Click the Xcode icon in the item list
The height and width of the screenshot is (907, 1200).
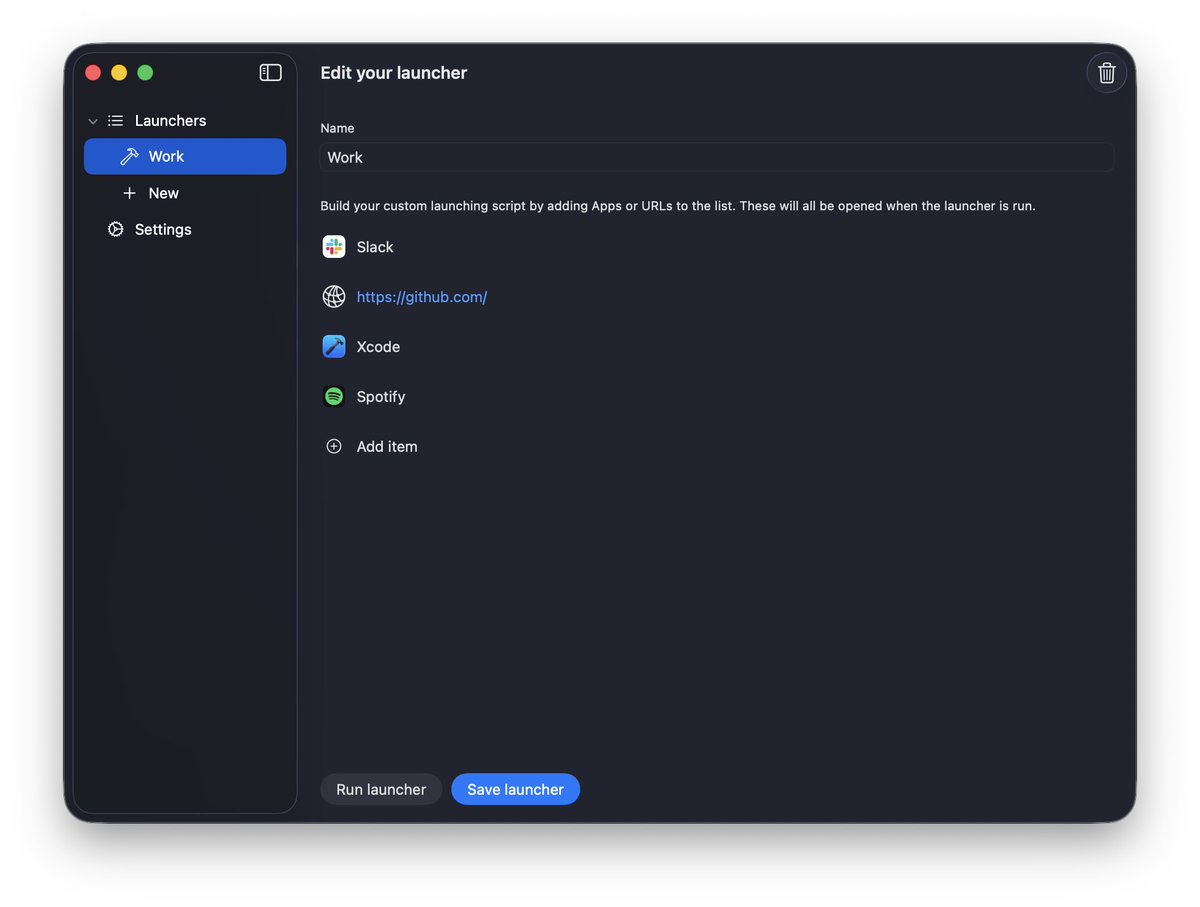coord(334,346)
